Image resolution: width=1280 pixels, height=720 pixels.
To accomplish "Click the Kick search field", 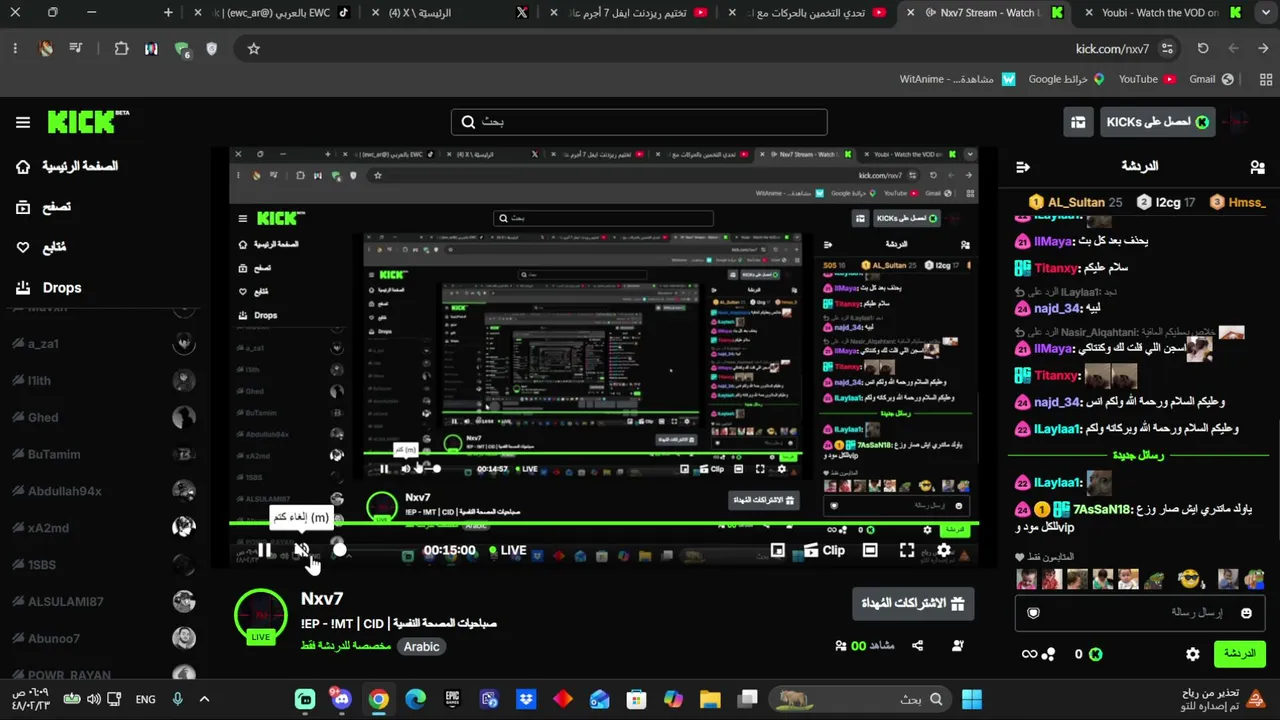I will (639, 122).
